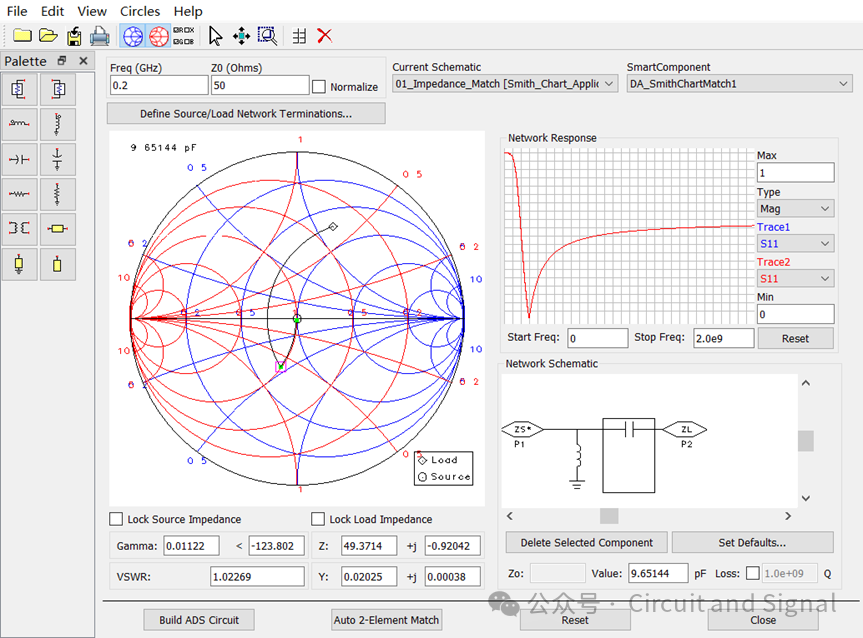Open the Edit menu

coord(52,11)
